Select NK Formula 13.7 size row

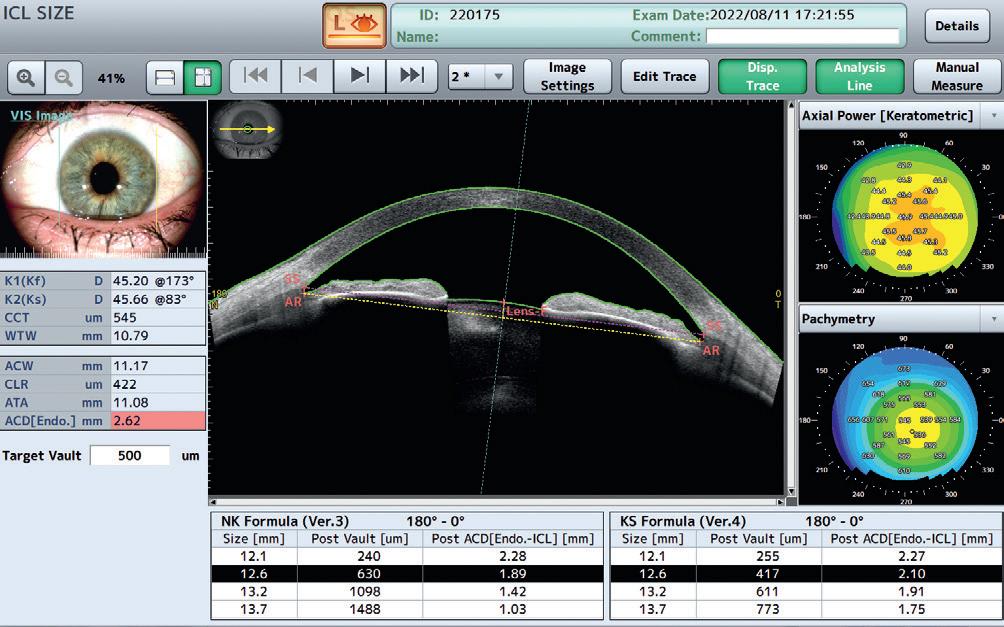tap(407, 609)
